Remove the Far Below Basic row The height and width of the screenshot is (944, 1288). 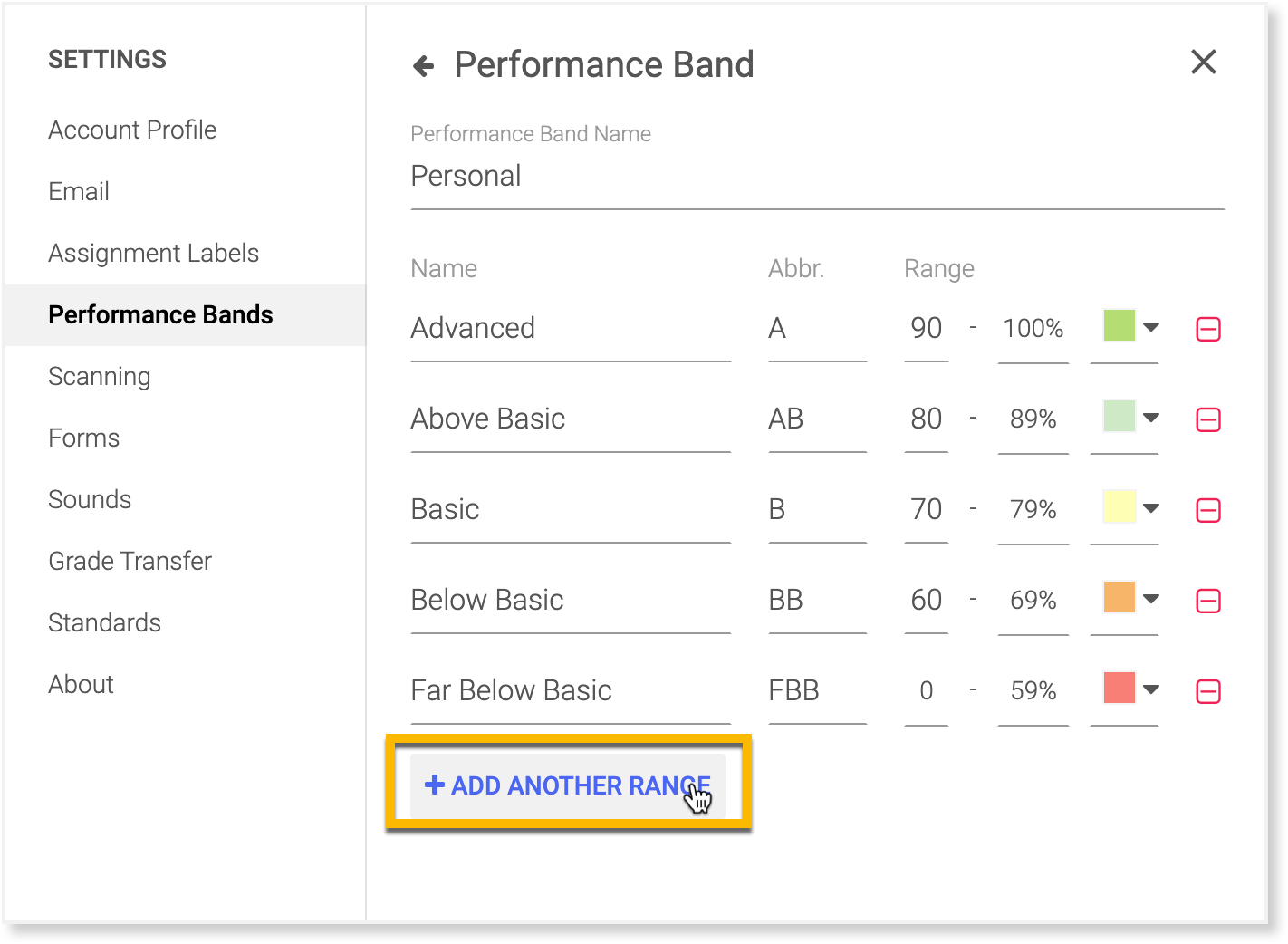click(x=1208, y=691)
